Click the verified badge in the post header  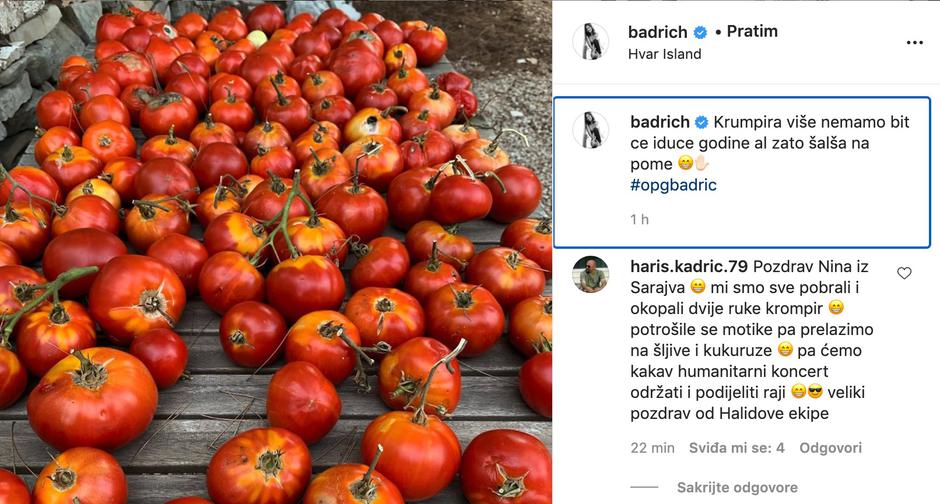701,32
